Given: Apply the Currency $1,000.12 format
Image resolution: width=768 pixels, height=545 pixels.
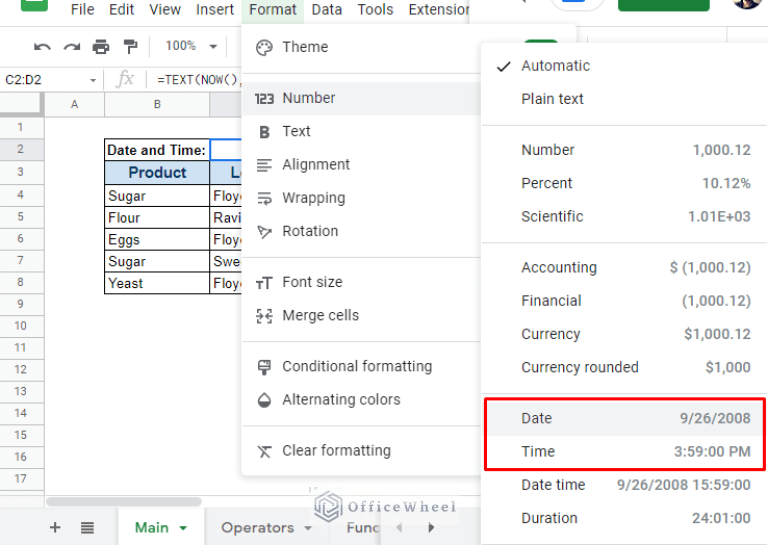Looking at the screenshot, I should tap(624, 334).
